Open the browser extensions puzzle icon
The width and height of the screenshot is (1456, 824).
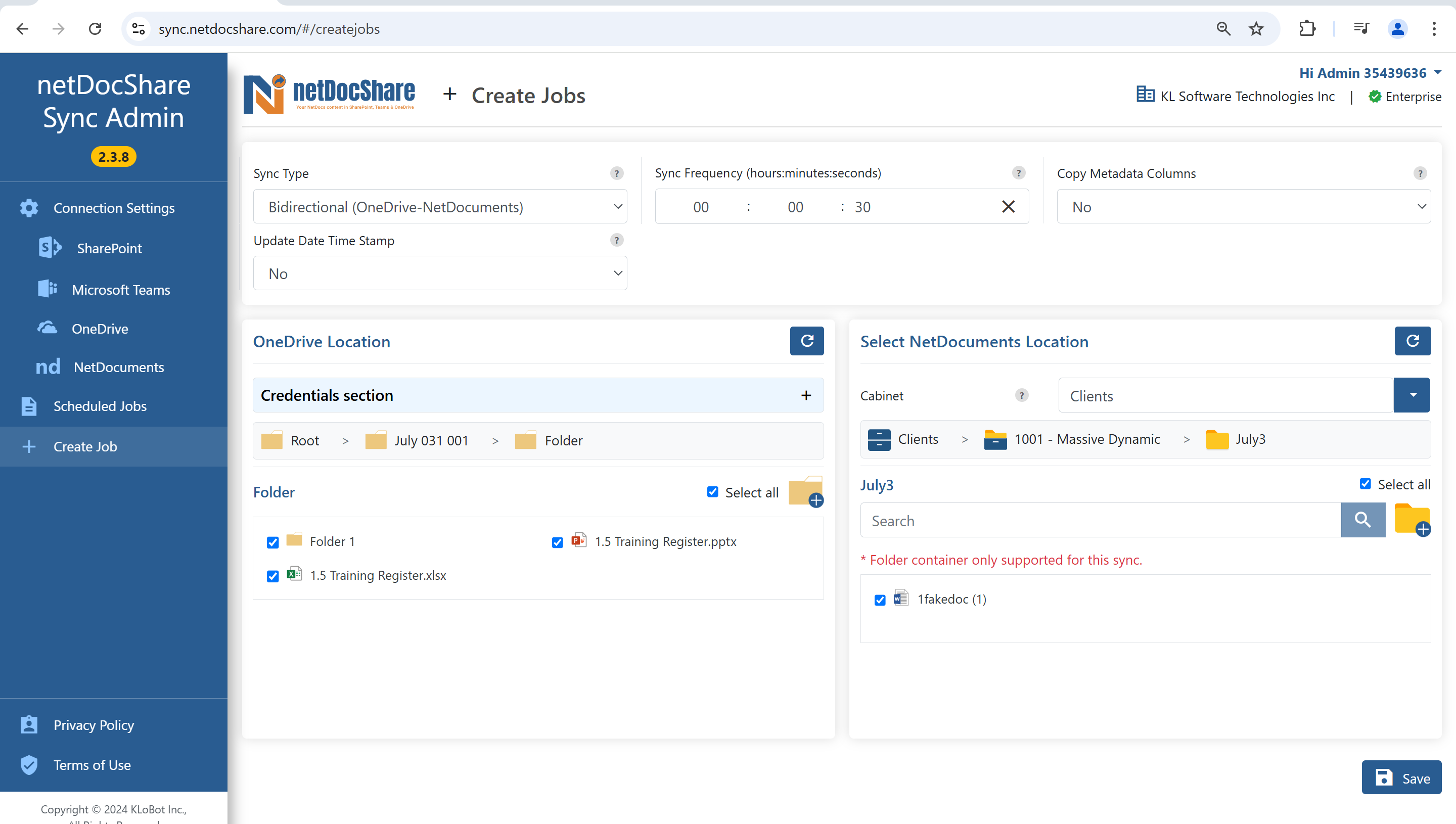pos(1307,28)
